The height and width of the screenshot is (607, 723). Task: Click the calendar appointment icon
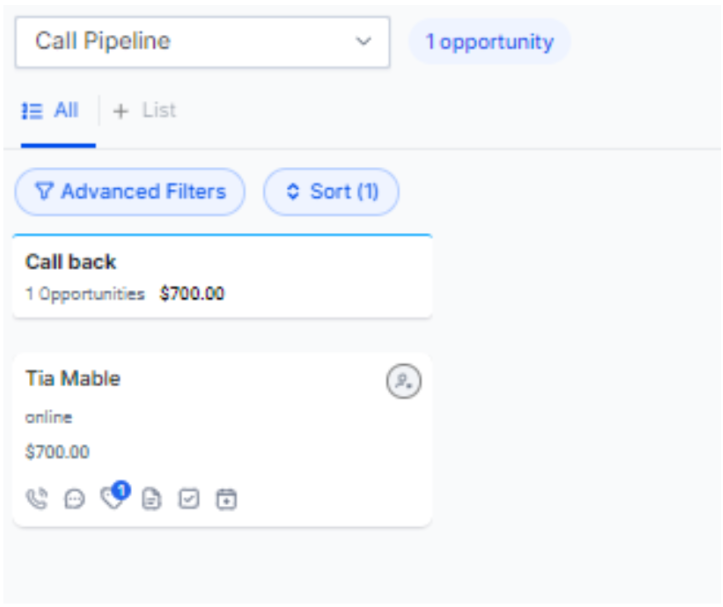[227, 498]
